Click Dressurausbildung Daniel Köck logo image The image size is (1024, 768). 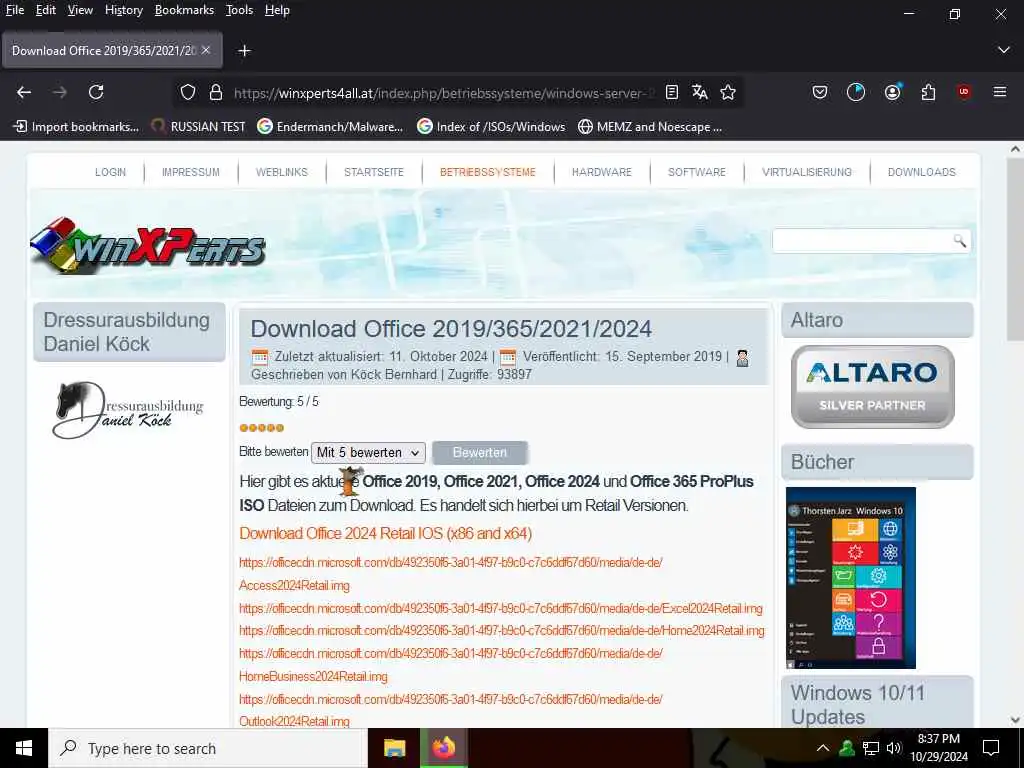click(128, 410)
